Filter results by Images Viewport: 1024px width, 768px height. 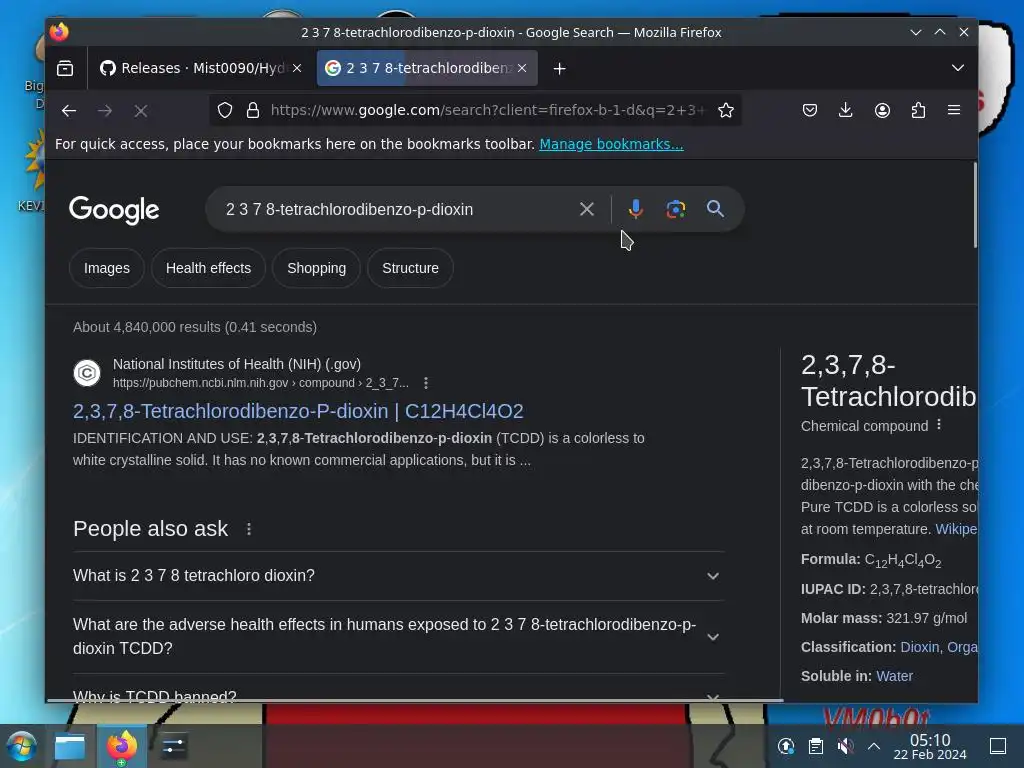coord(106,268)
